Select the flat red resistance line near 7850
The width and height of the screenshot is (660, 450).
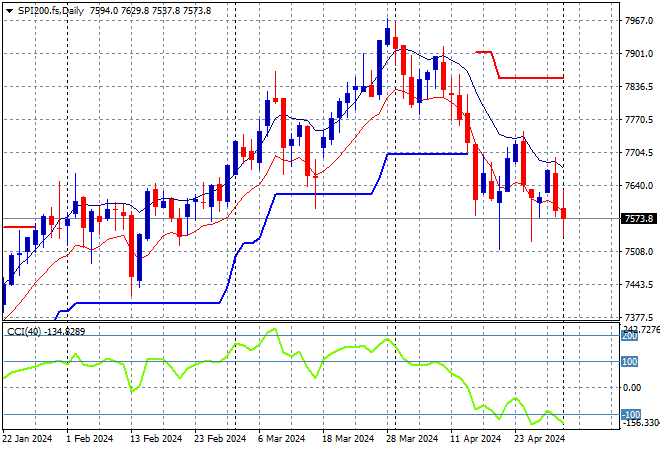(531, 78)
